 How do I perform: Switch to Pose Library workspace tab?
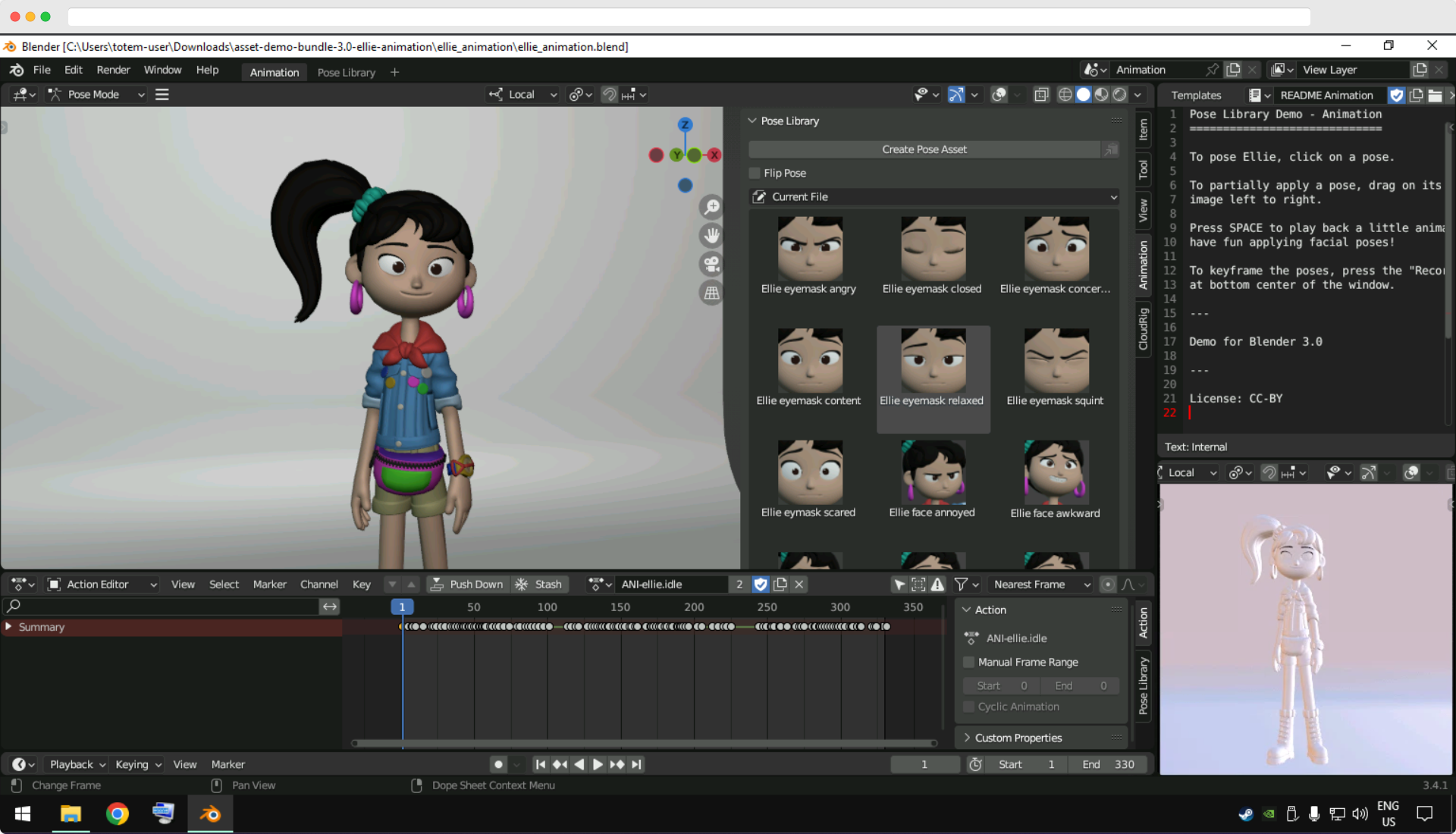[346, 73]
